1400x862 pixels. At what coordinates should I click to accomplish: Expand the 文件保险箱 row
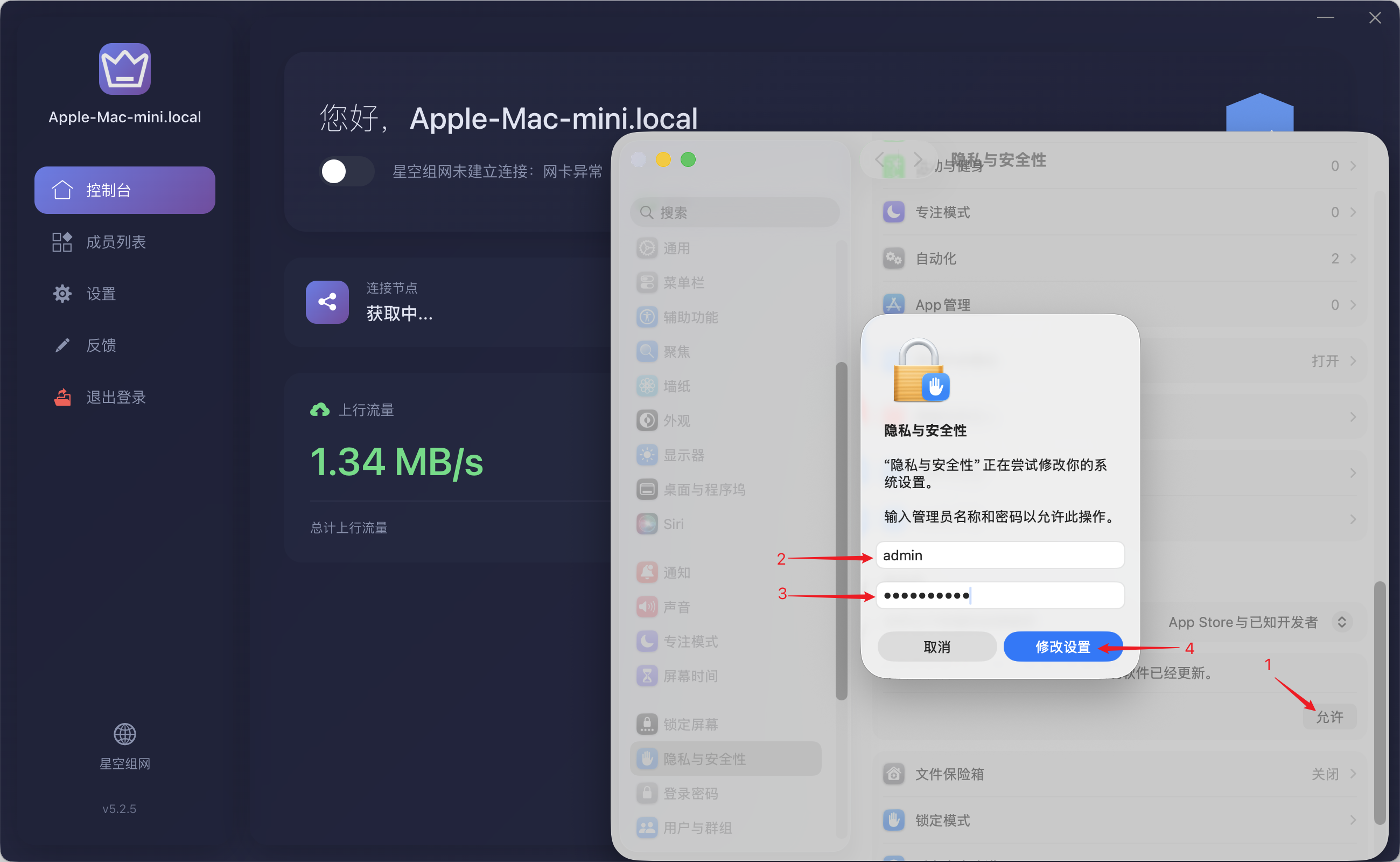(1353, 774)
